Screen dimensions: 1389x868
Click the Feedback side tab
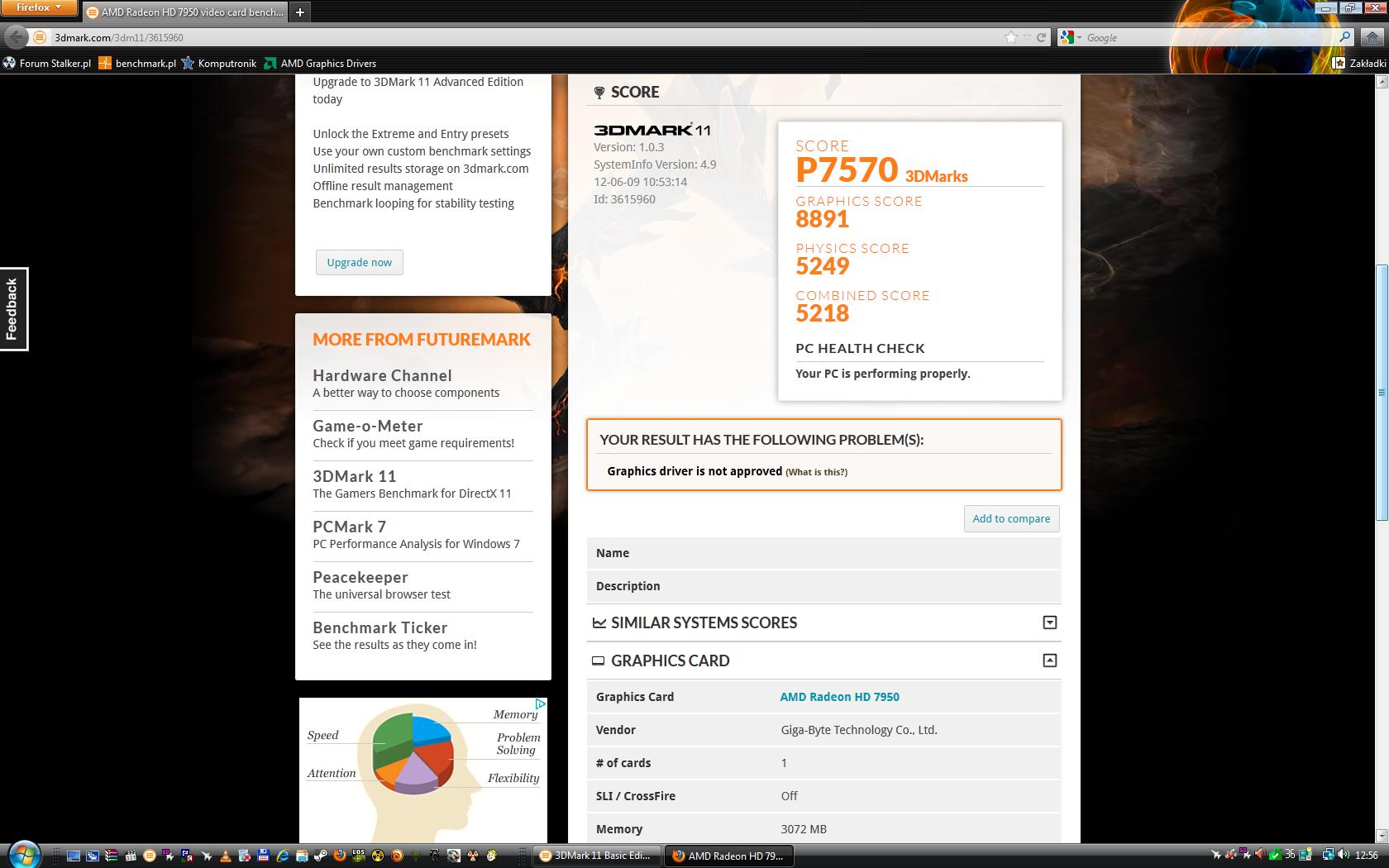point(13,309)
